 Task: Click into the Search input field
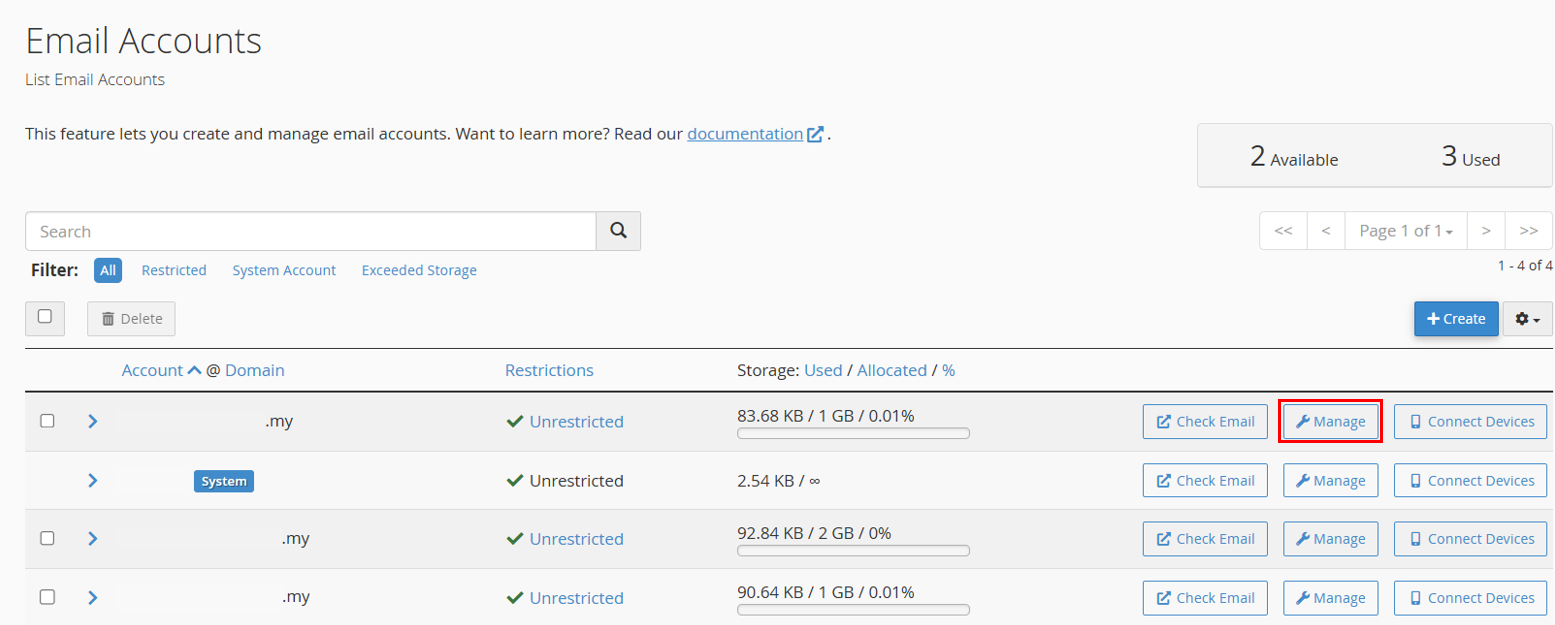tap(310, 231)
